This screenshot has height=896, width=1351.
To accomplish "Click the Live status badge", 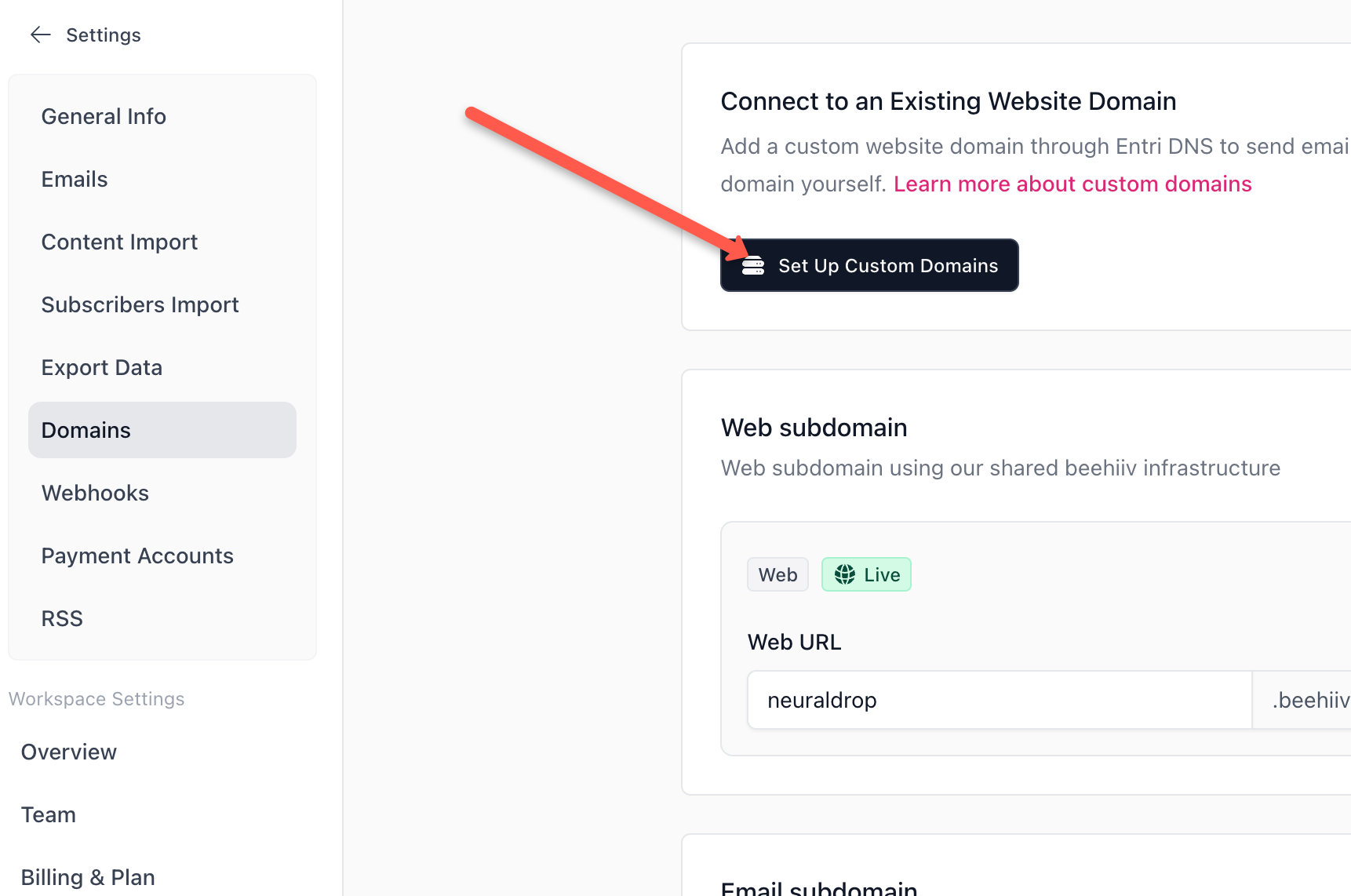I will 866,574.
